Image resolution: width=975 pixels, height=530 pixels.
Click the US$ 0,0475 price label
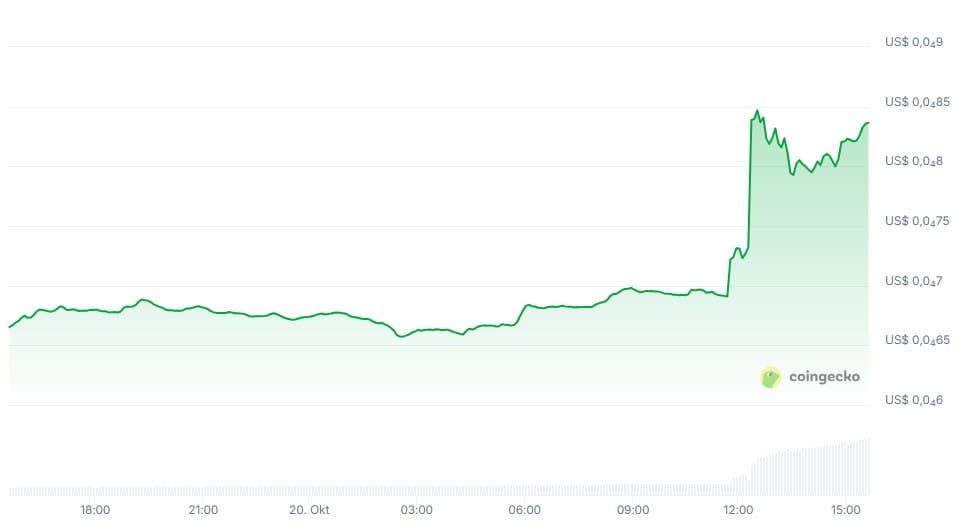point(917,221)
